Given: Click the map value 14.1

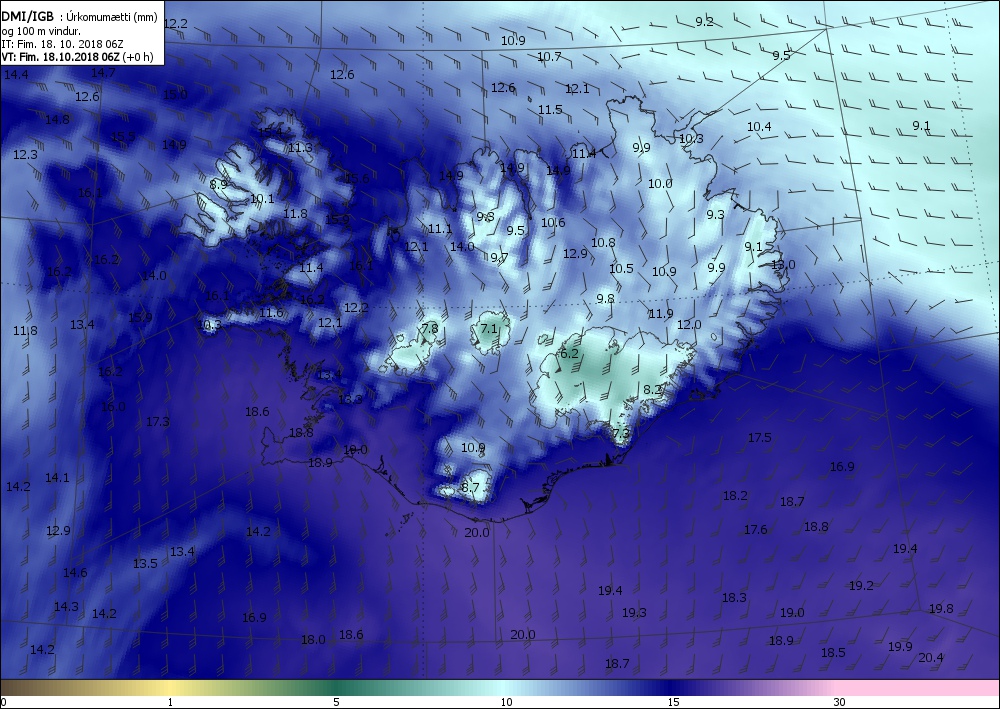Looking at the screenshot, I should (57, 478).
